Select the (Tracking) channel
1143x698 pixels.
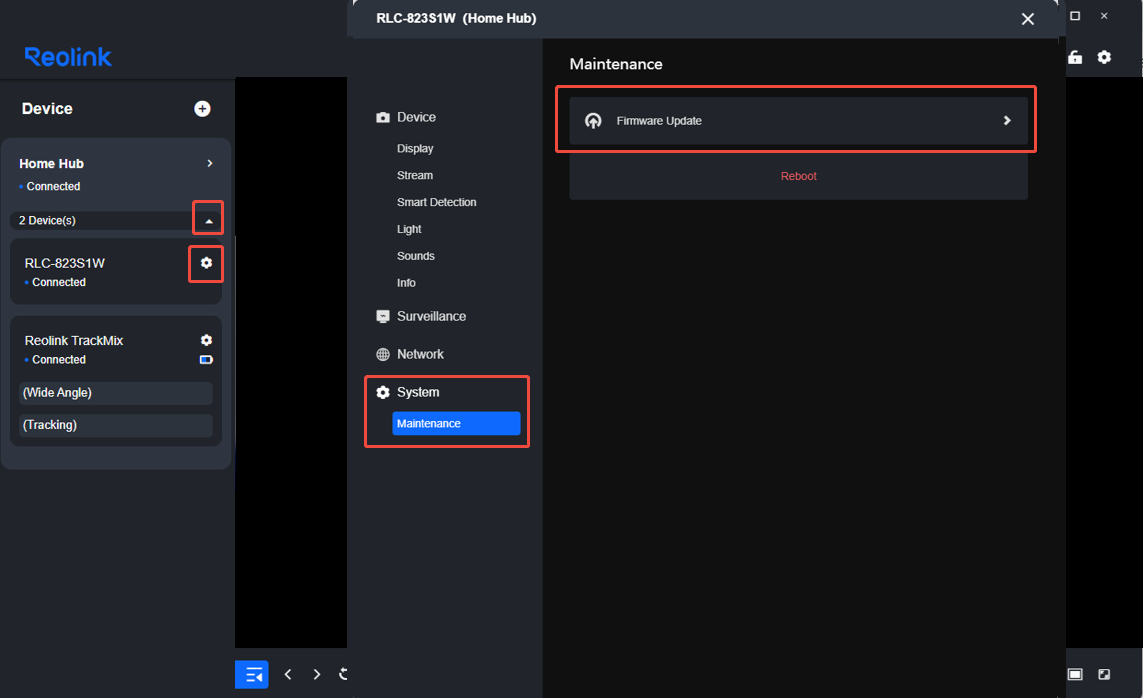coord(116,425)
